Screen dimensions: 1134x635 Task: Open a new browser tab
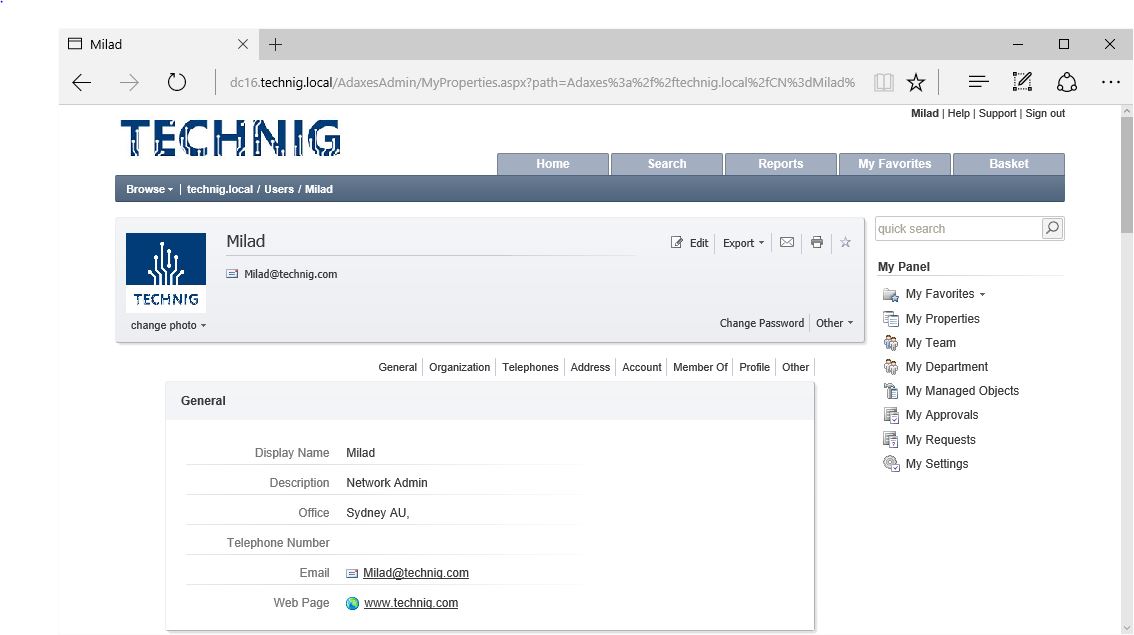pyautogui.click(x=276, y=45)
